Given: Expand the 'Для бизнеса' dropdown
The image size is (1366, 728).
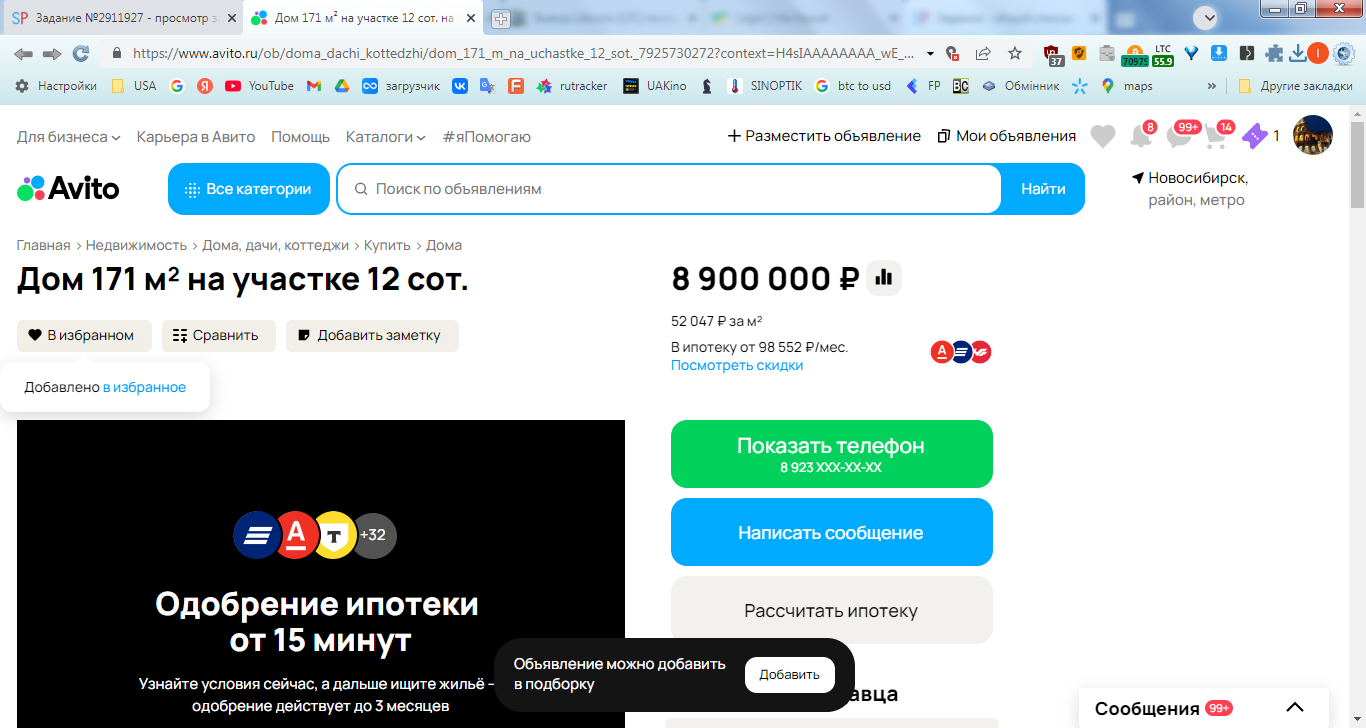Looking at the screenshot, I should (69, 136).
